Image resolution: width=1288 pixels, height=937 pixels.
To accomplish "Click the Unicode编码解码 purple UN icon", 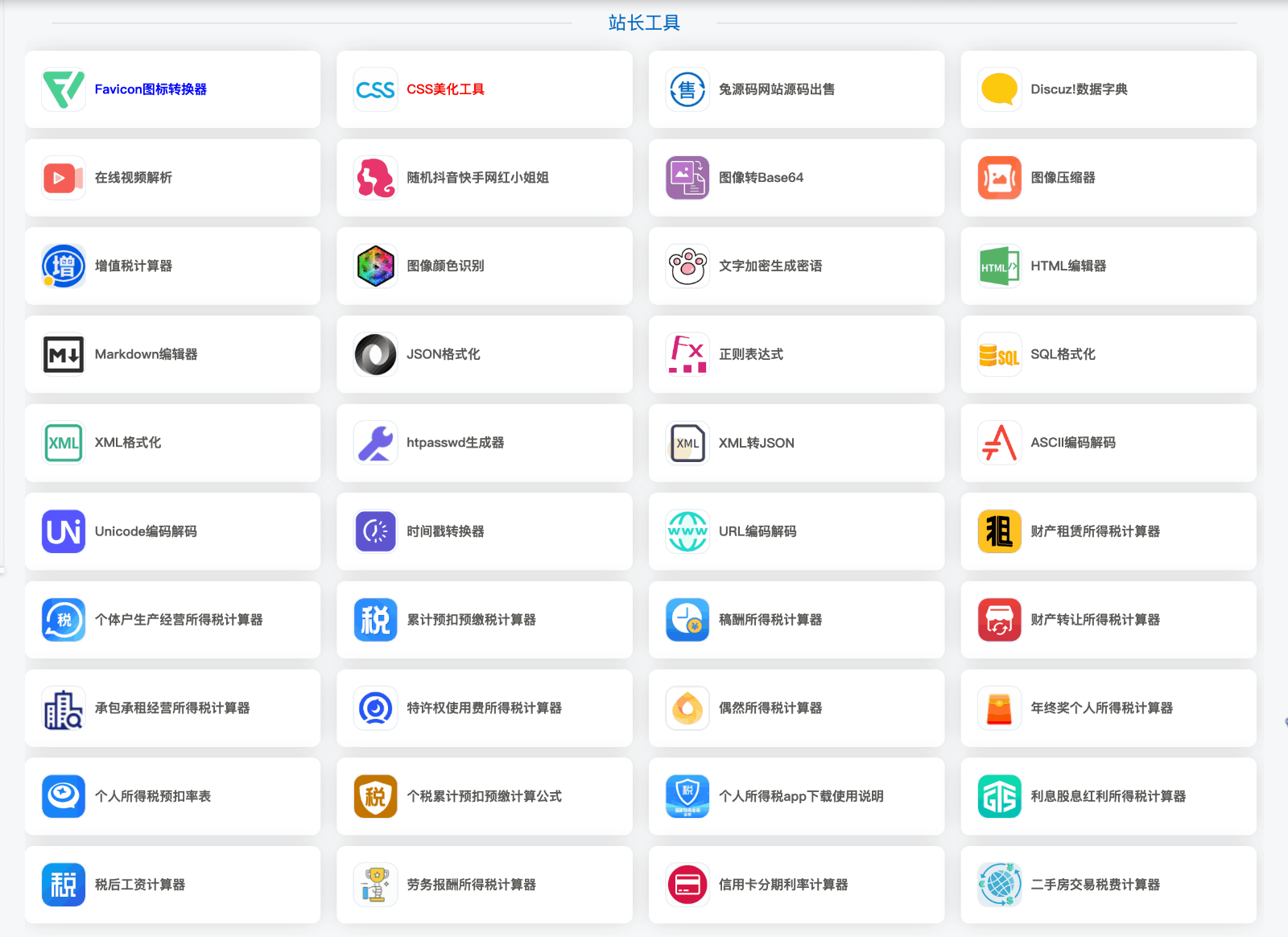I will pyautogui.click(x=64, y=531).
